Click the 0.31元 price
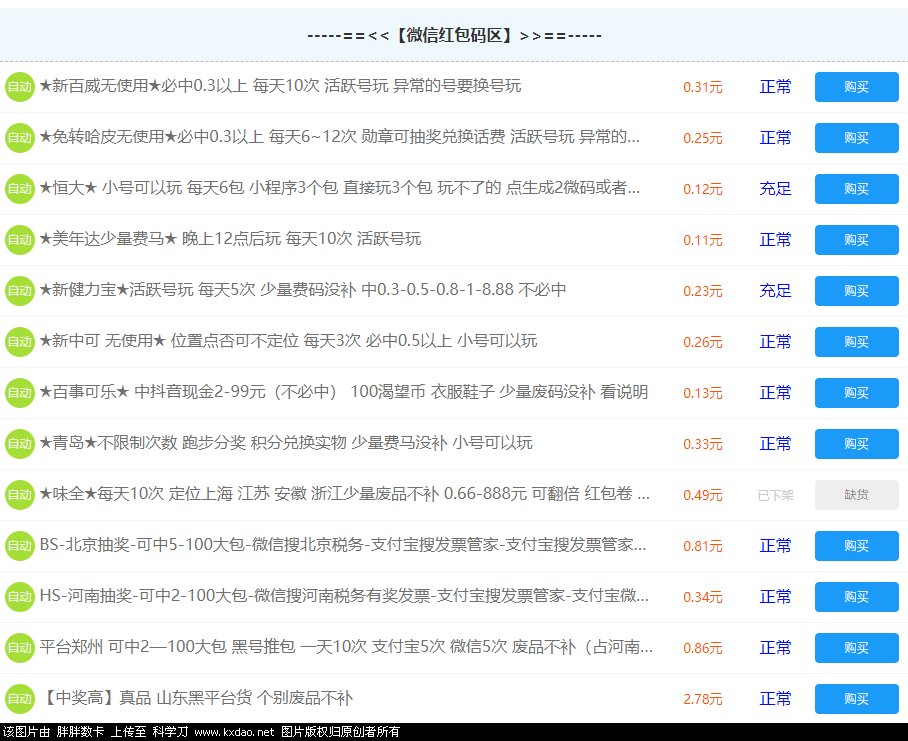Image resolution: width=908 pixels, height=741 pixels. coord(703,87)
